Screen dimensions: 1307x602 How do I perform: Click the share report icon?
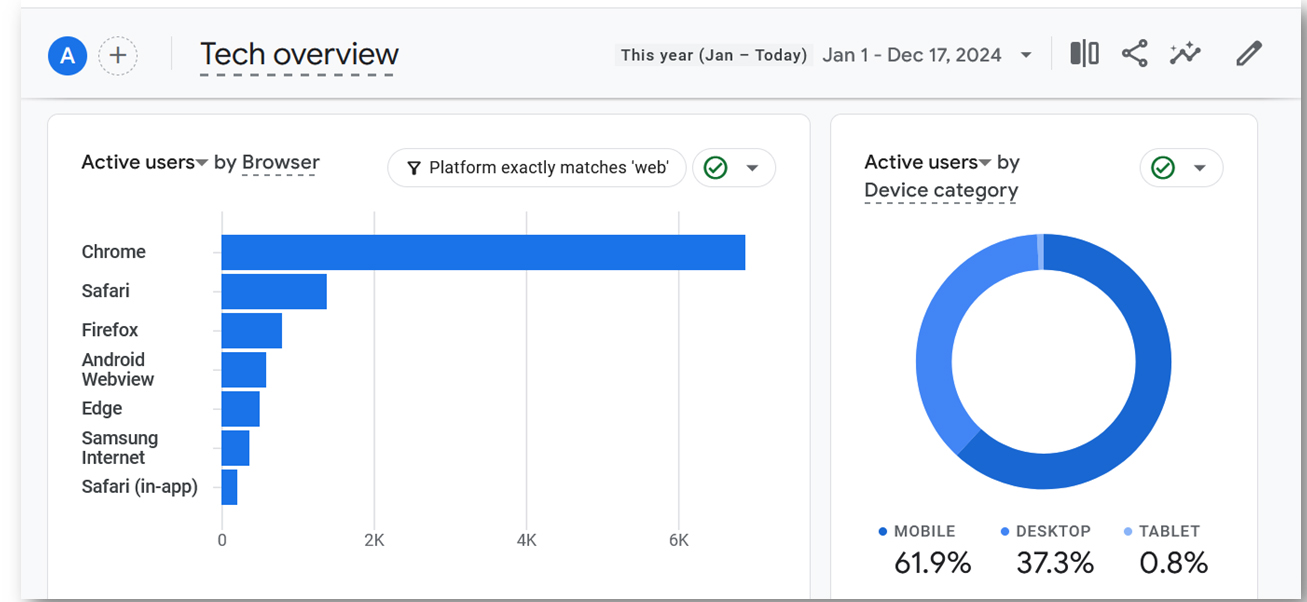[1134, 54]
